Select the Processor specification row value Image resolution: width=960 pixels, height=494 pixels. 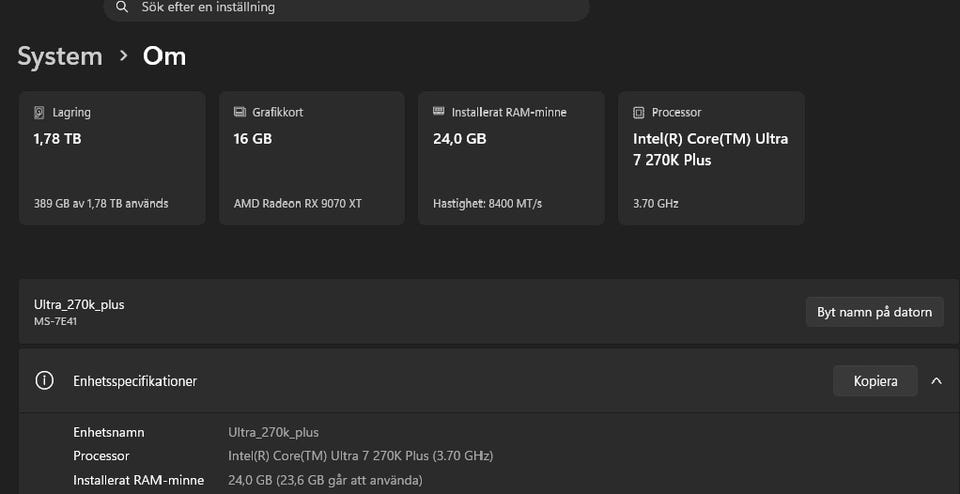click(x=361, y=456)
